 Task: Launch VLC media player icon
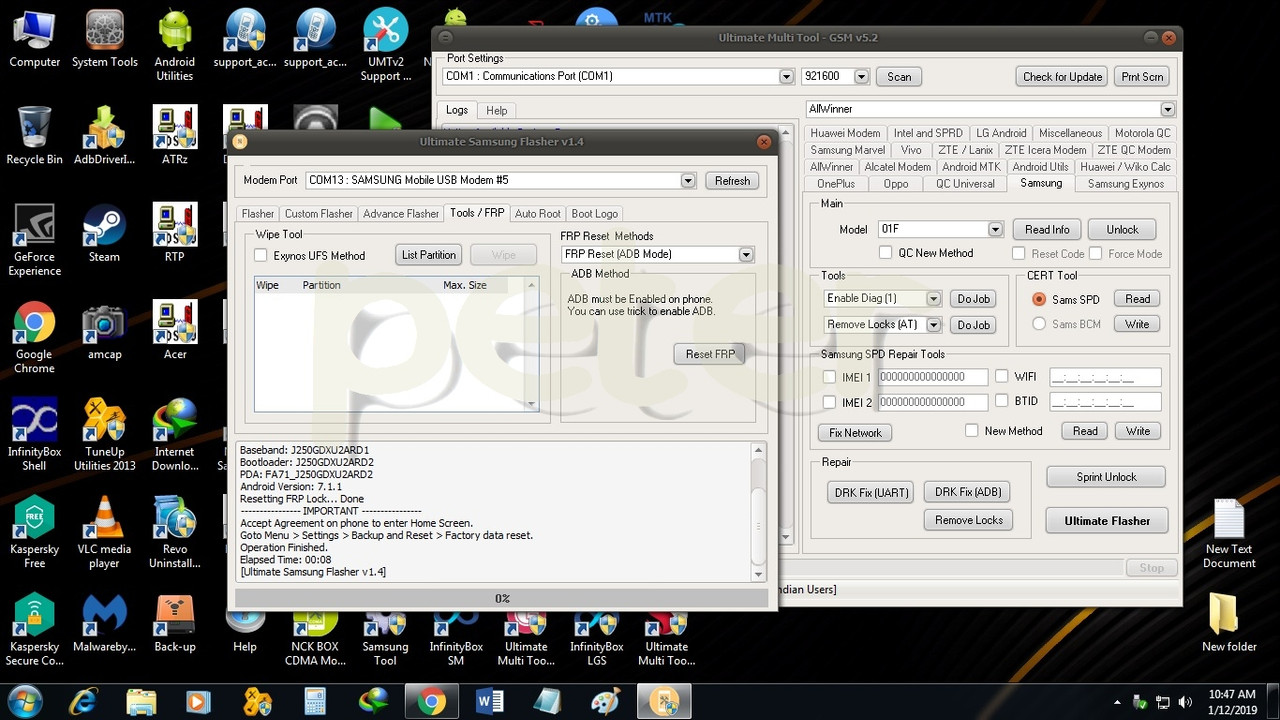pyautogui.click(x=104, y=532)
